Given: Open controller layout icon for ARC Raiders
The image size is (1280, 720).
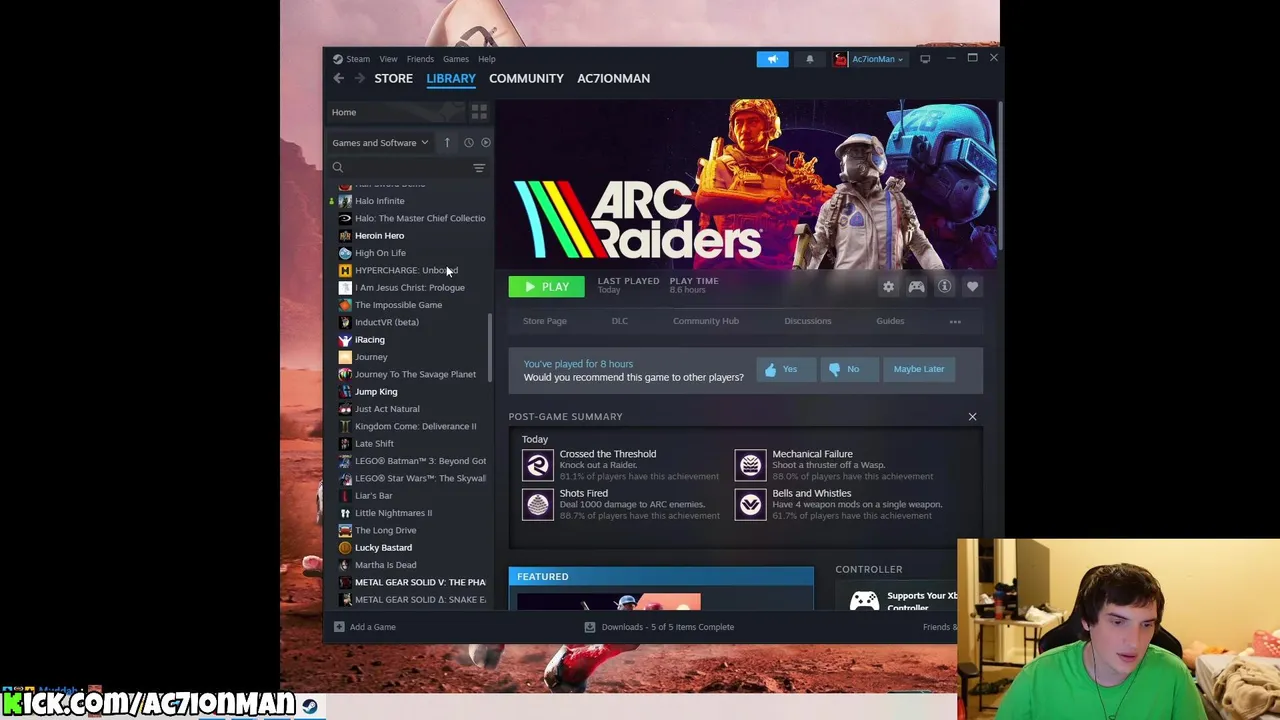Looking at the screenshot, I should tap(916, 287).
